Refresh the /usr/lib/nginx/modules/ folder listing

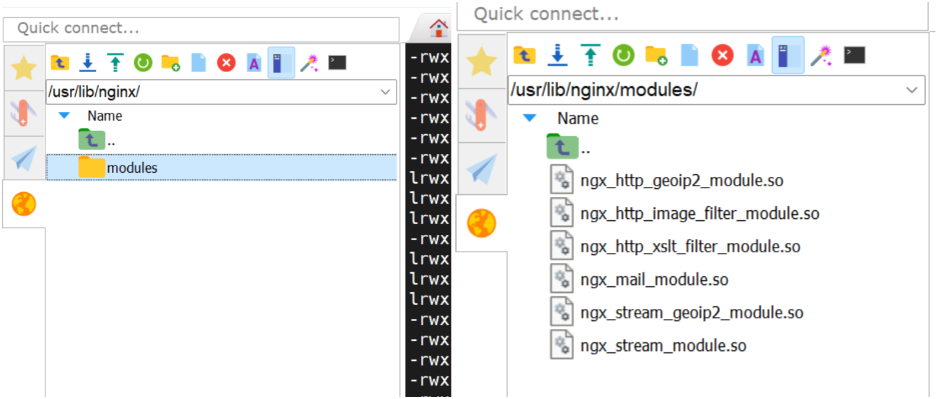(623, 56)
